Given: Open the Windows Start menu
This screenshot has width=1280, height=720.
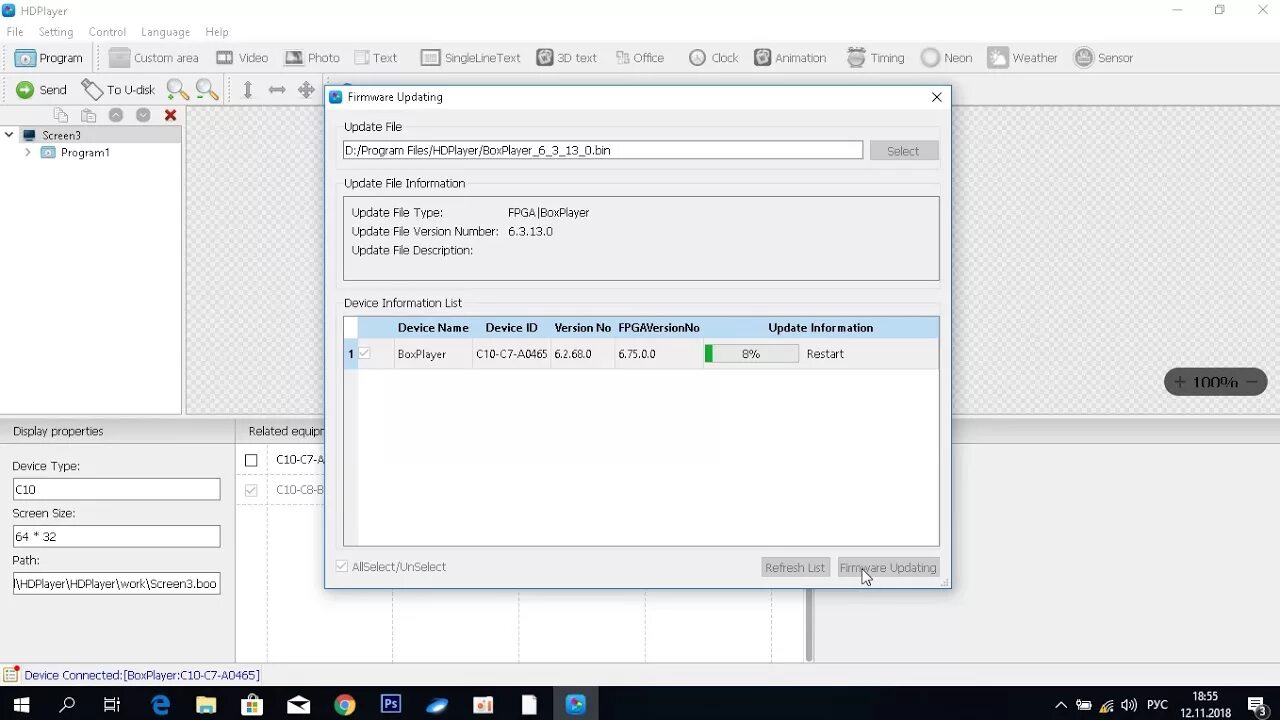Looking at the screenshot, I should tap(21, 705).
